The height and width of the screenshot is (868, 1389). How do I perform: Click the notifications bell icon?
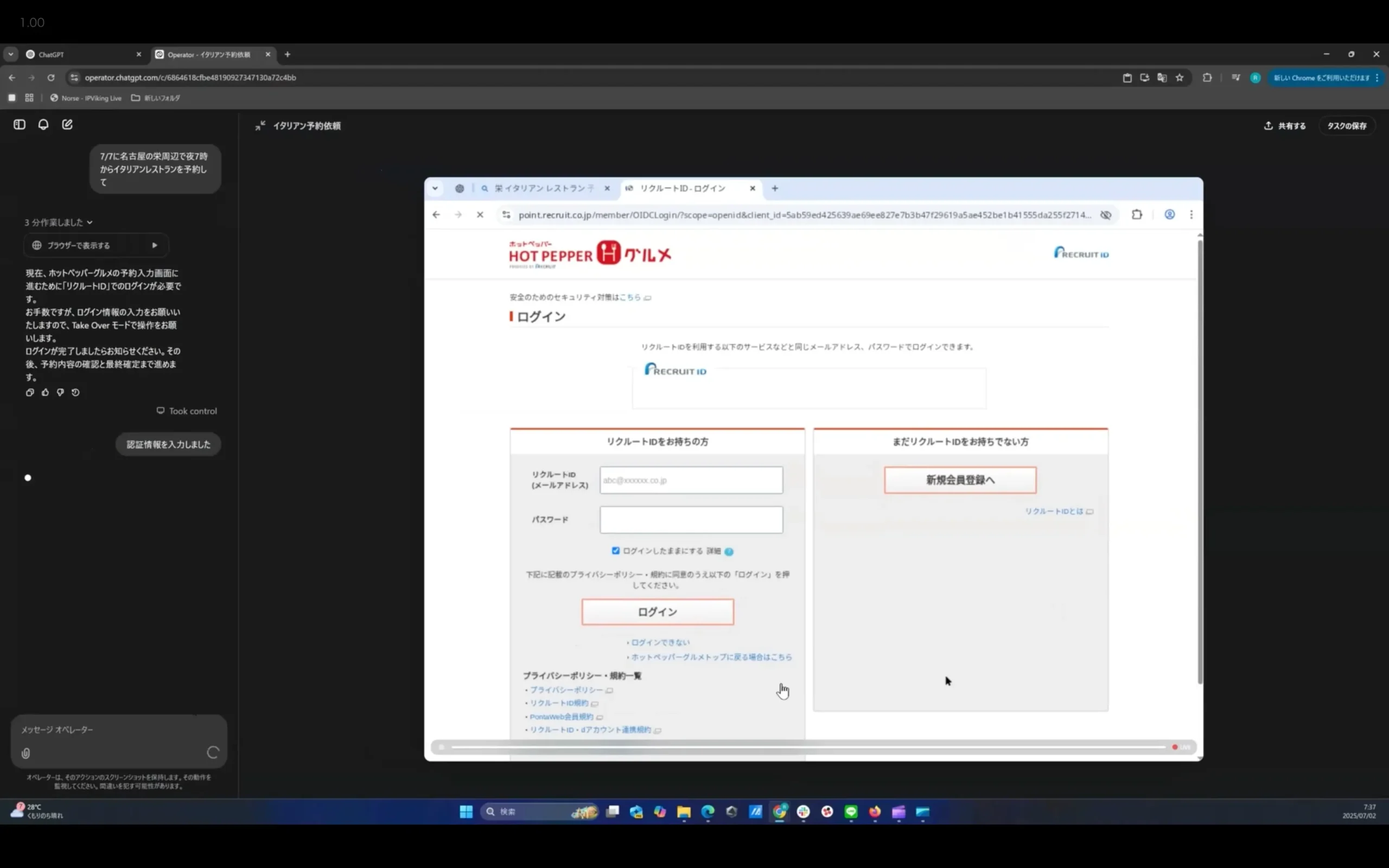coord(43,125)
